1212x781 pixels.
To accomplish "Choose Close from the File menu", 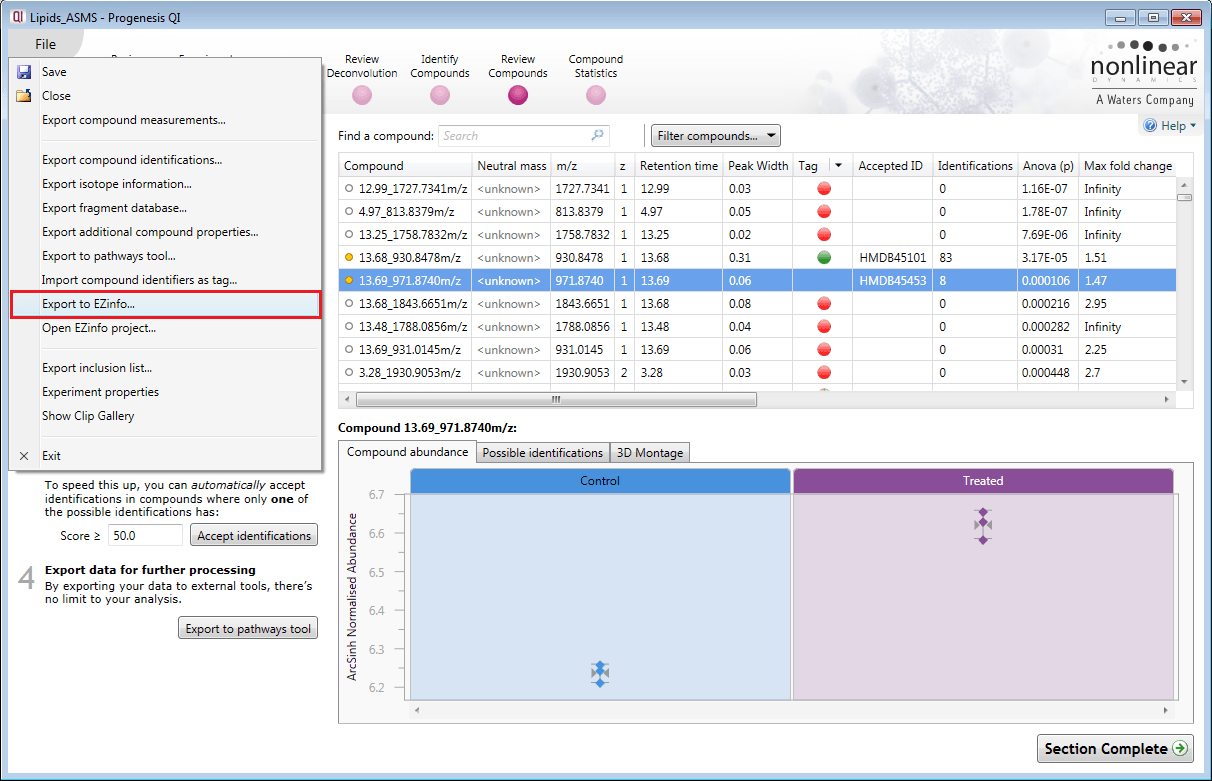I will (x=56, y=96).
